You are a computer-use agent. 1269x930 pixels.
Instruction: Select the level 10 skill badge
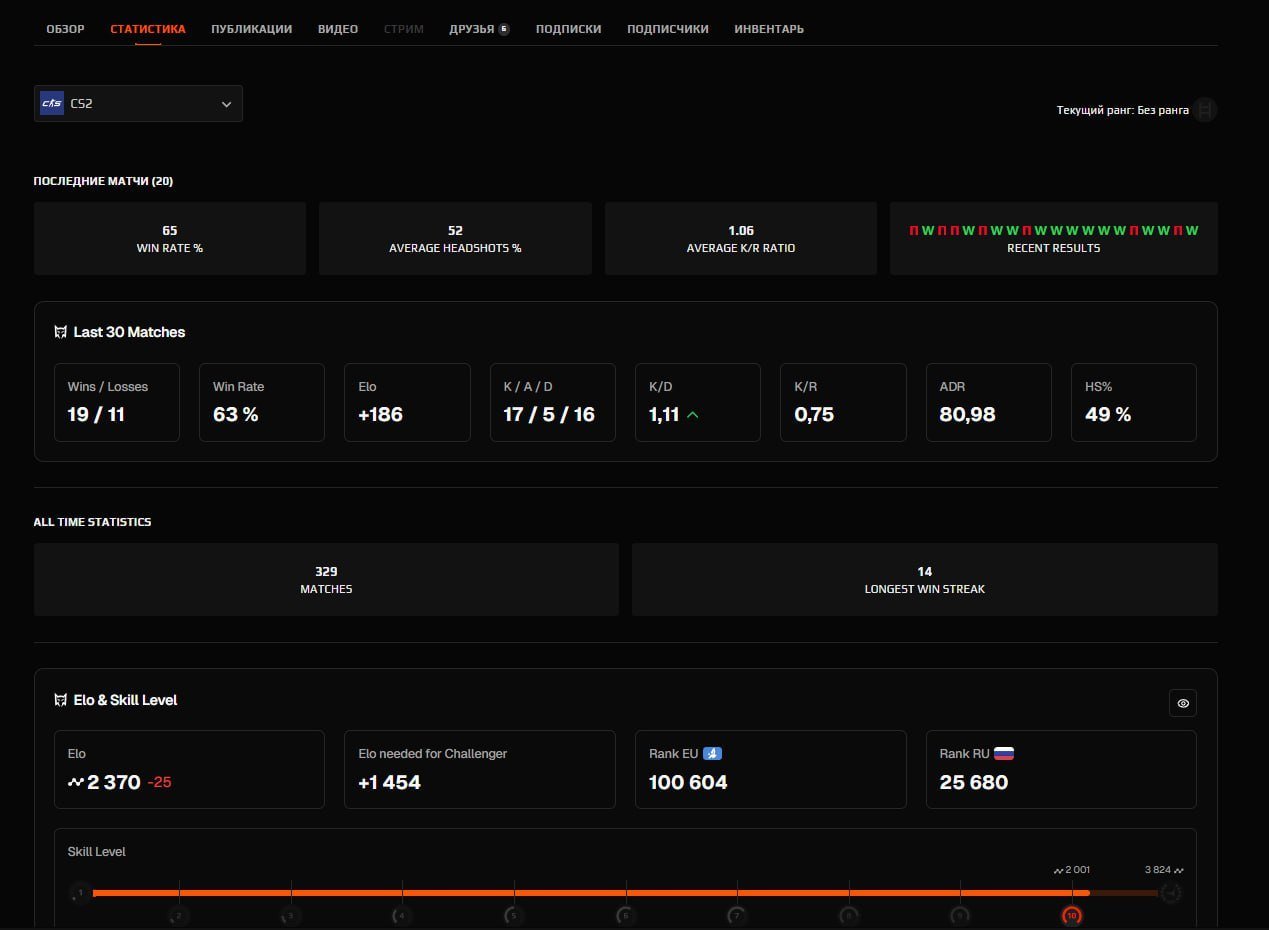[x=1072, y=914]
